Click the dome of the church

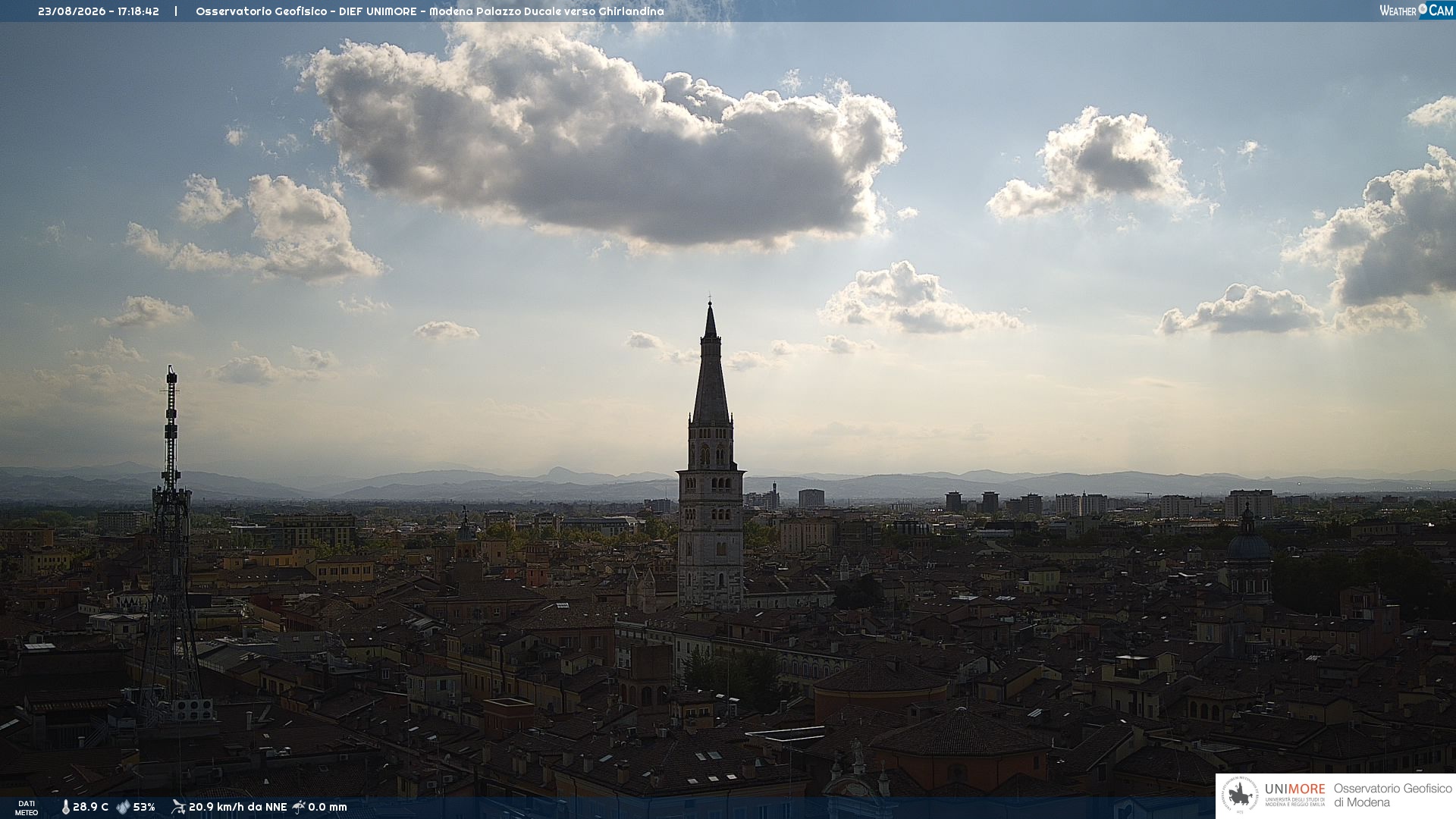pyautogui.click(x=1248, y=544)
